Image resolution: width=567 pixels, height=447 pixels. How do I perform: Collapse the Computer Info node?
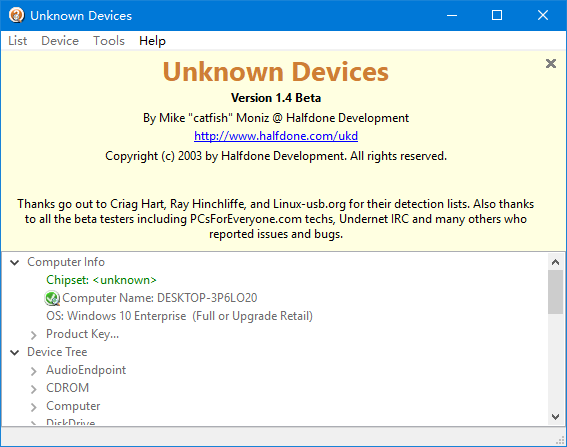(14, 263)
